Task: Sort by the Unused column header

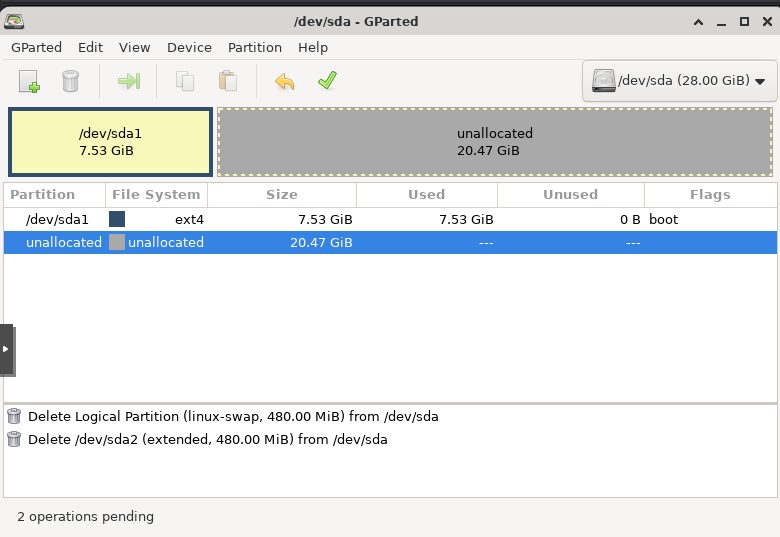Action: point(570,195)
